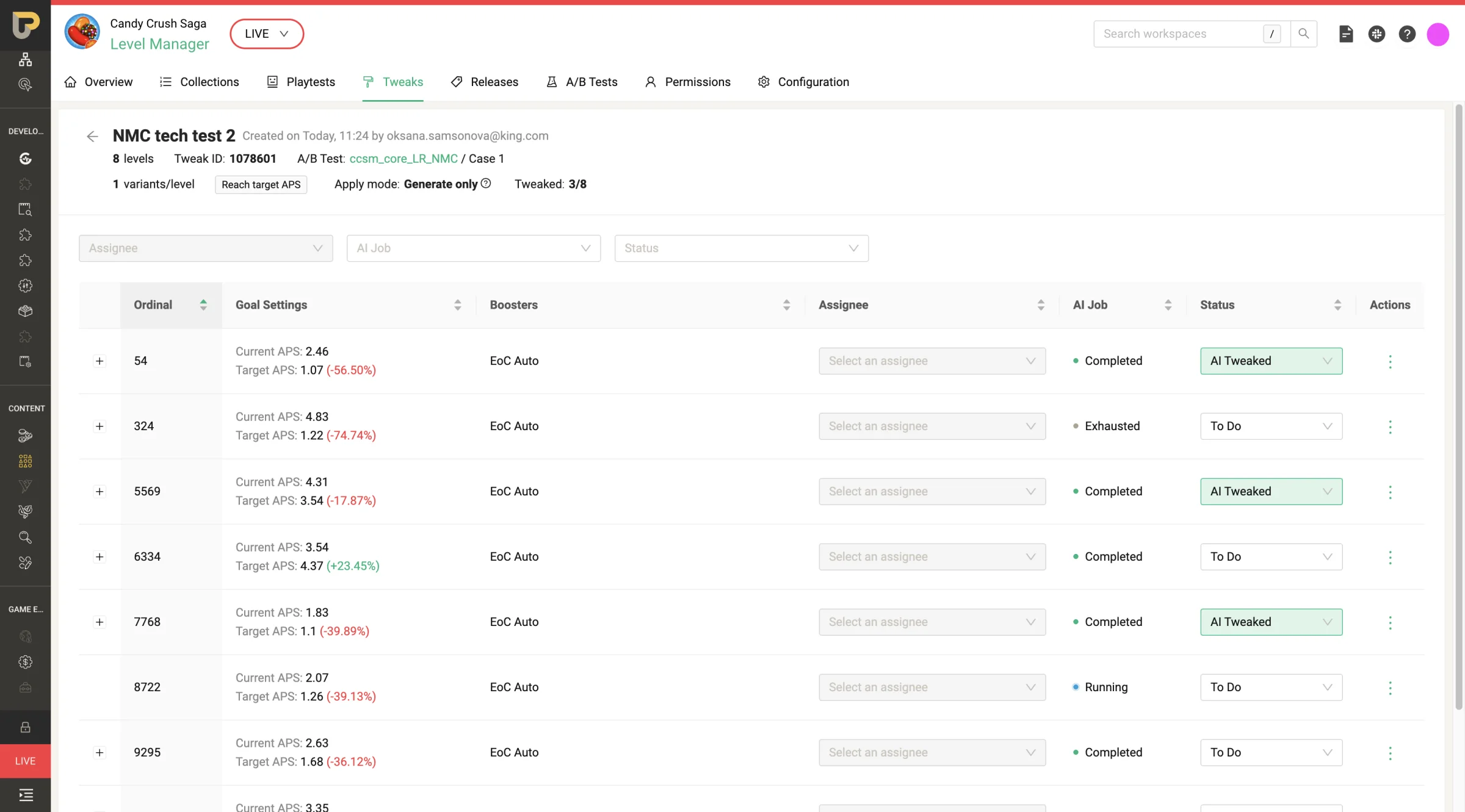Click the yellow grid icon in sidebar
Image resolution: width=1465 pixels, height=812 pixels.
point(25,461)
